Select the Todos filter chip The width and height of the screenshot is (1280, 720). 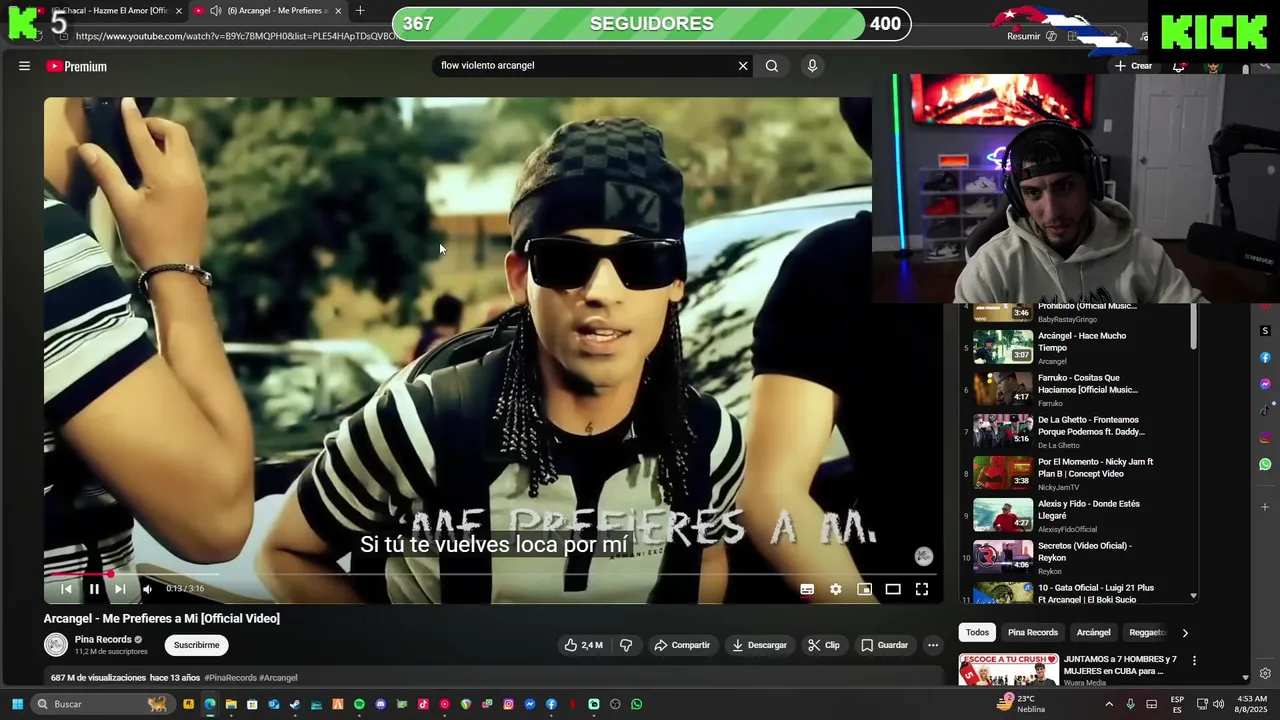click(977, 632)
